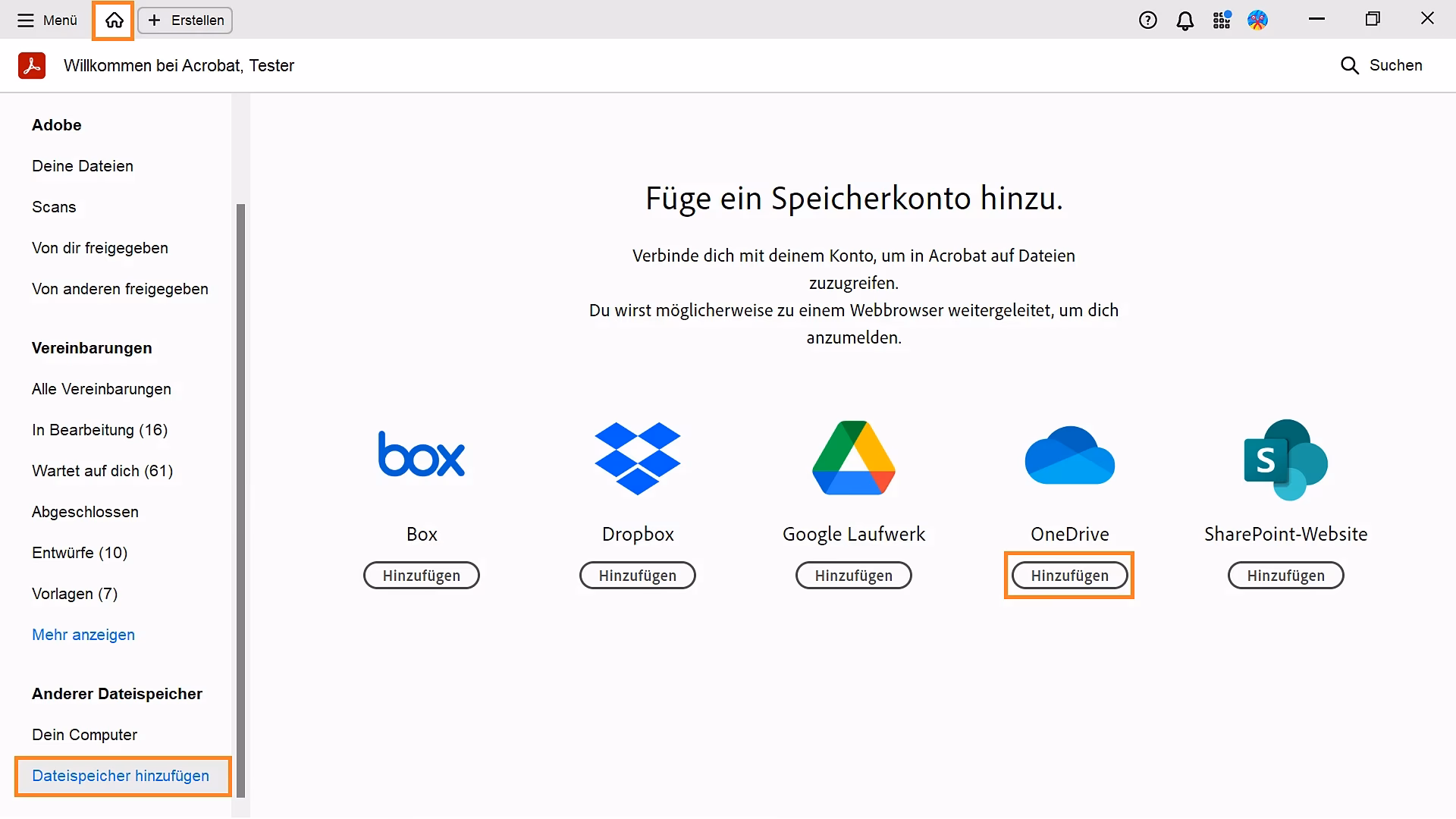
Task: Click the Box logo icon
Action: (422, 455)
